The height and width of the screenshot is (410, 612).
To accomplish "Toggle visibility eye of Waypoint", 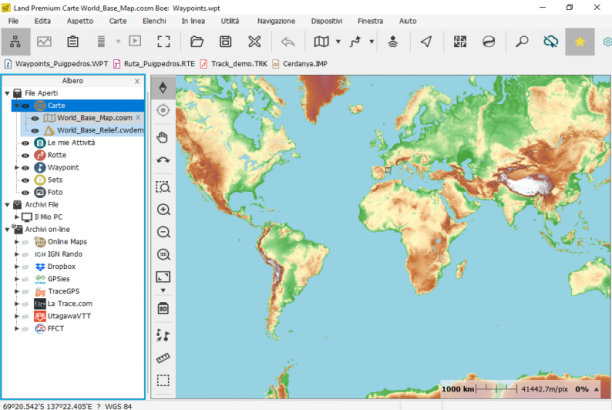I will click(x=25, y=168).
